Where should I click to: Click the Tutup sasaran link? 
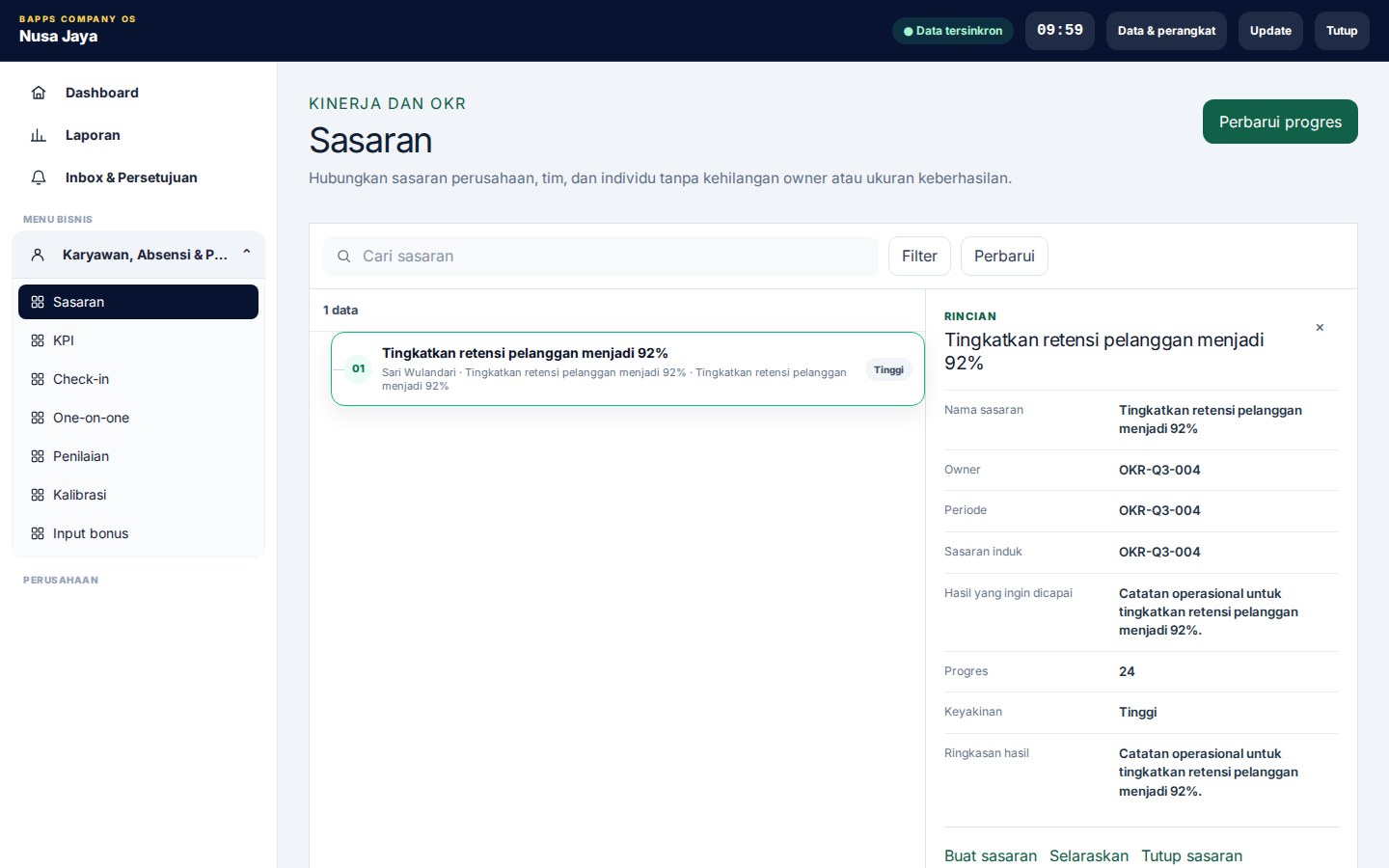[x=1191, y=855]
